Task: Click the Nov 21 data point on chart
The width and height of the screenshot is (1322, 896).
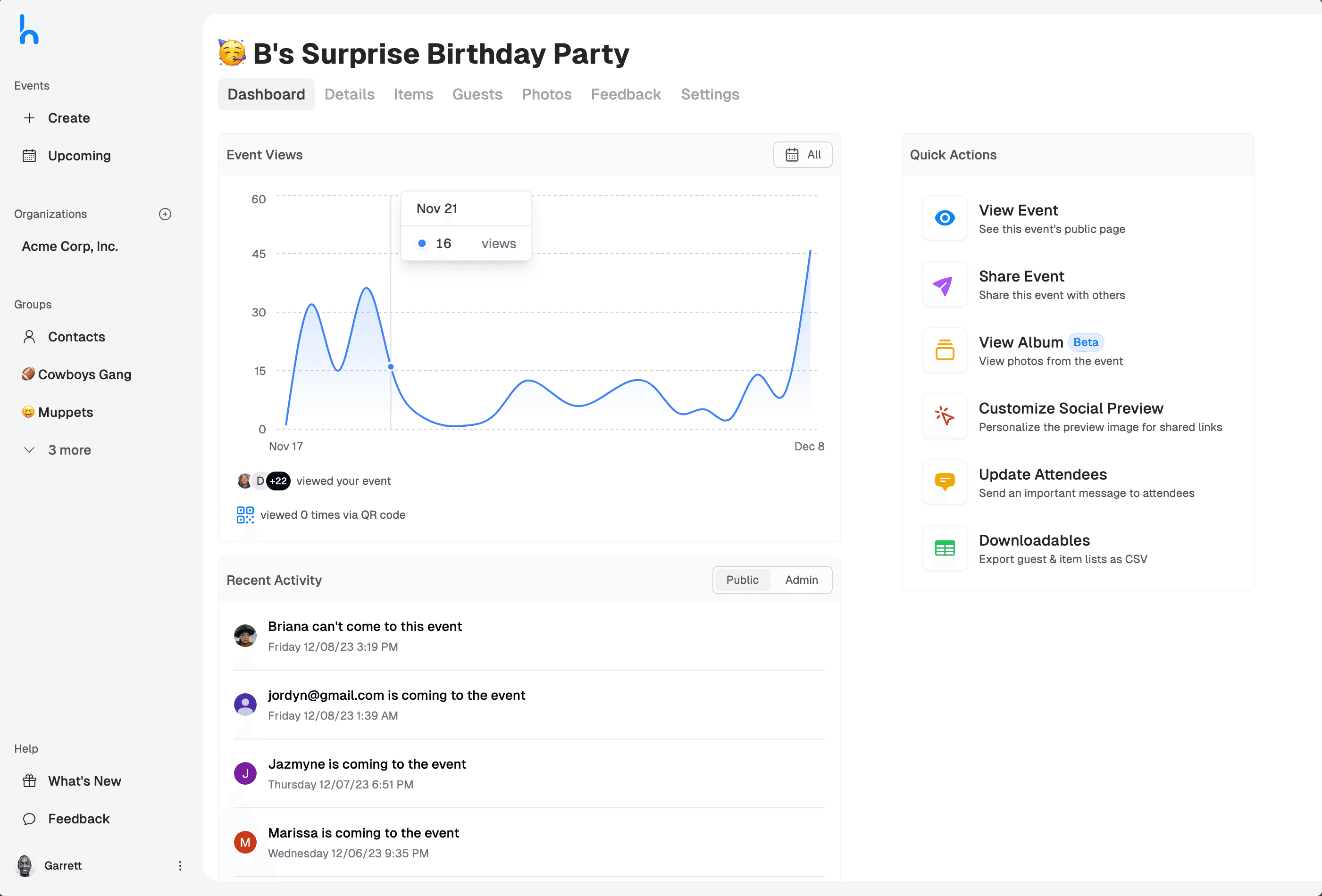Action: click(x=391, y=367)
